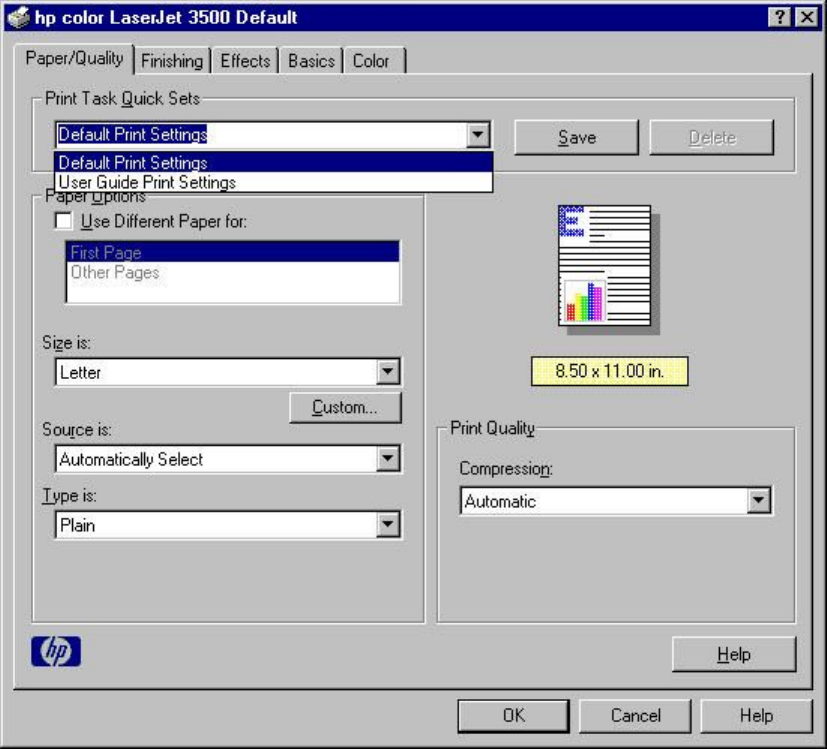Select Default Print Settings list option
This screenshot has height=749, width=827.
point(273,162)
